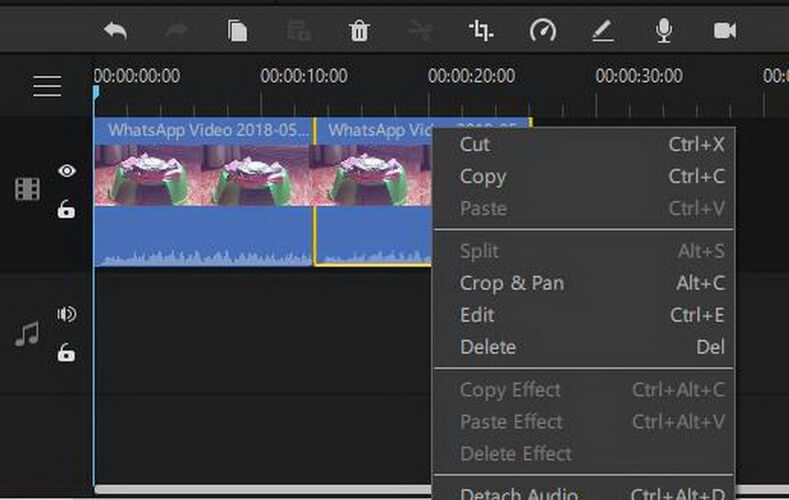Image resolution: width=789 pixels, height=500 pixels.
Task: Click the pencil Edit icon
Action: point(602,31)
